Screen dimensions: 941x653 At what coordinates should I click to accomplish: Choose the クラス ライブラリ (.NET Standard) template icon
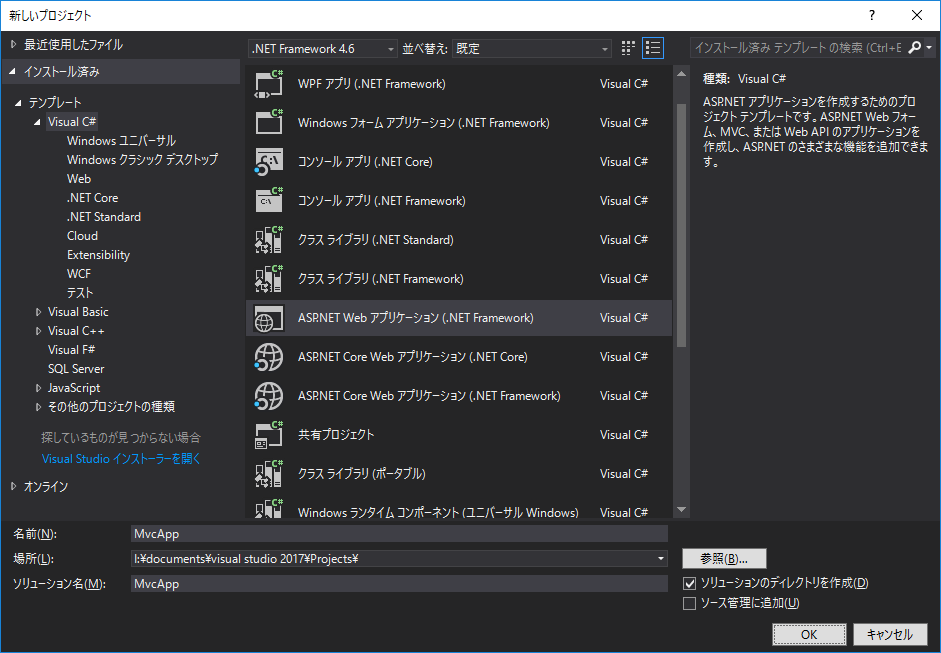tap(268, 239)
